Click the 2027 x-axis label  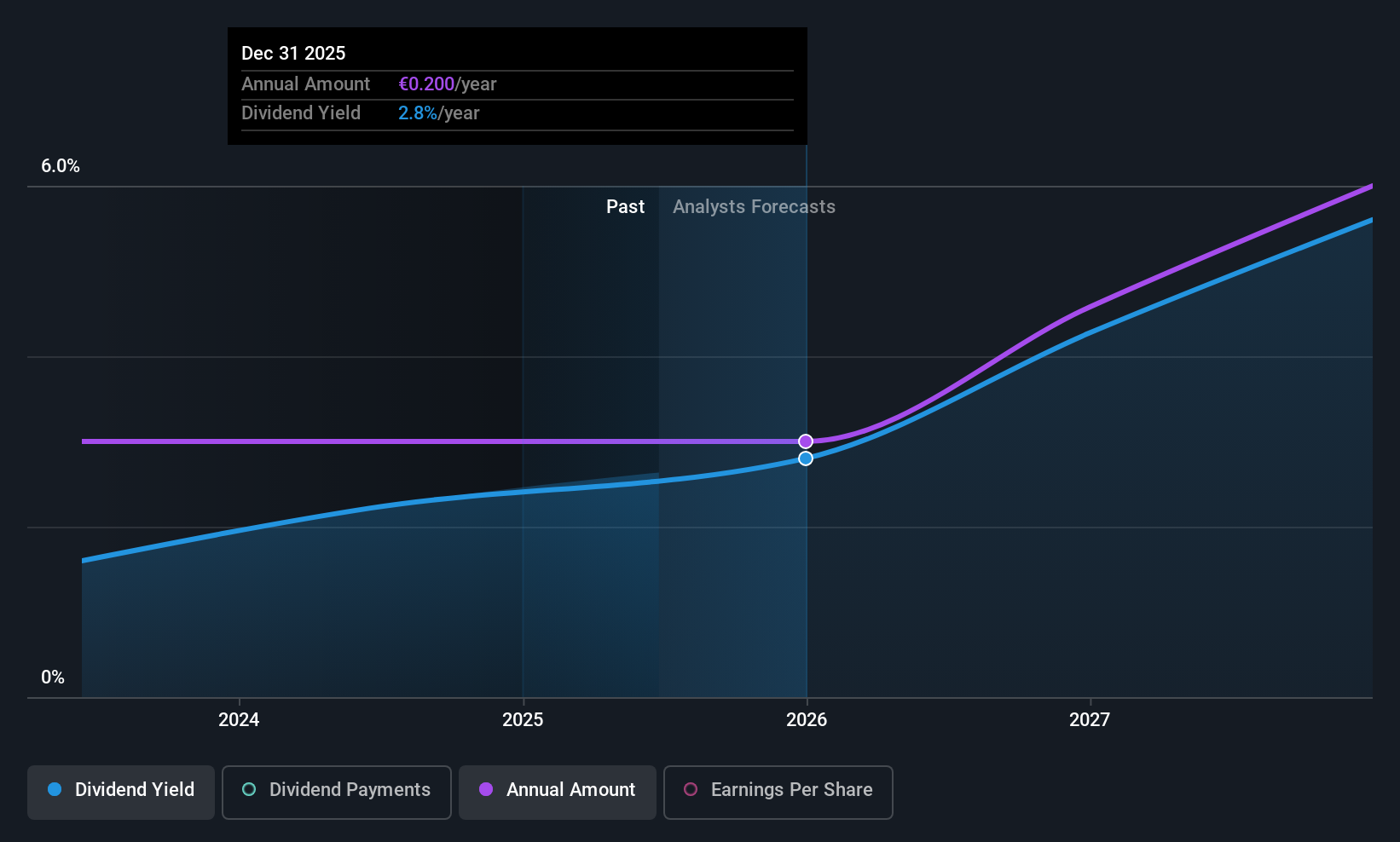tap(1090, 719)
